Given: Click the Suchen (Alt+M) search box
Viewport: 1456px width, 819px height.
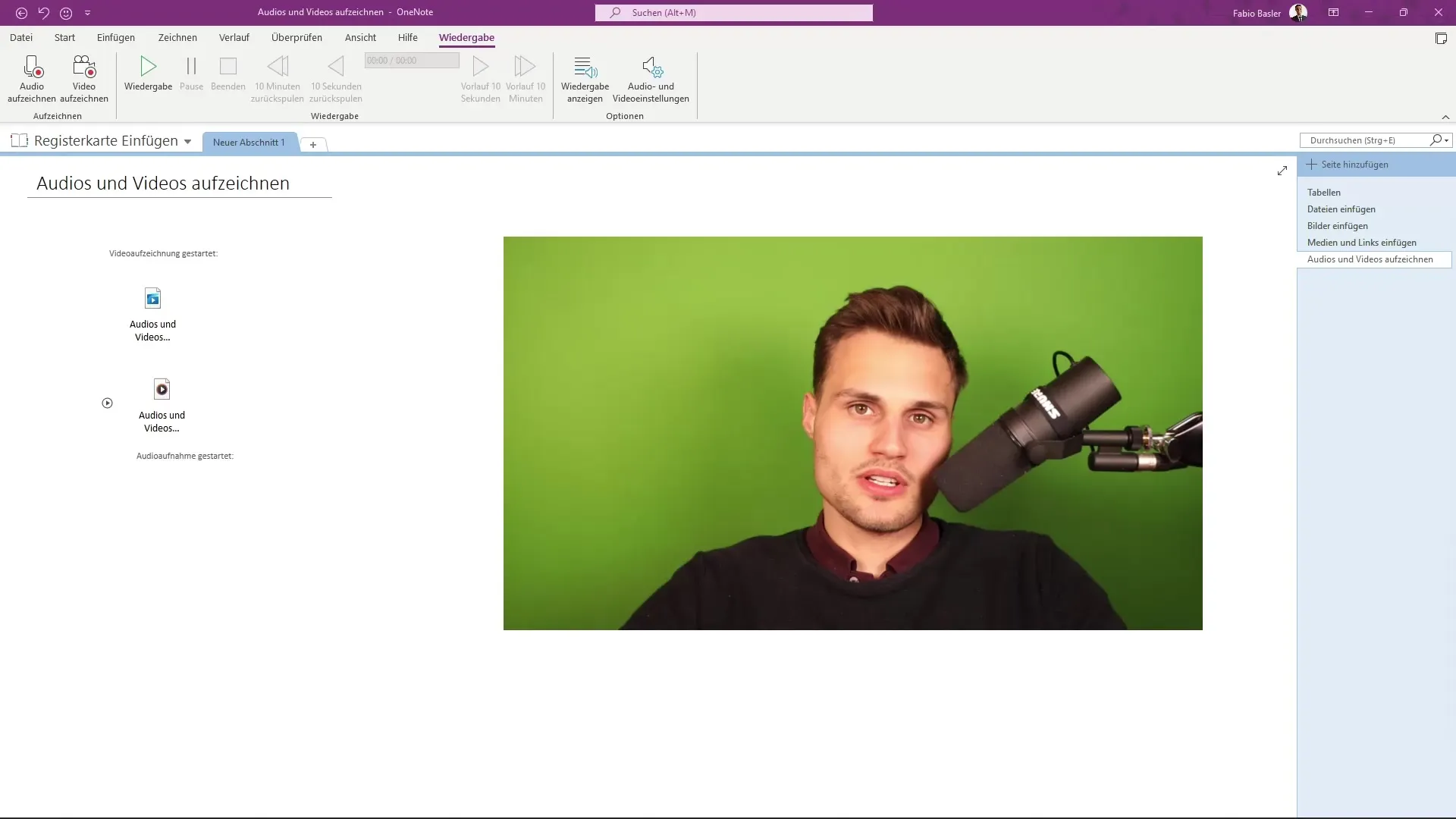Looking at the screenshot, I should tap(733, 13).
